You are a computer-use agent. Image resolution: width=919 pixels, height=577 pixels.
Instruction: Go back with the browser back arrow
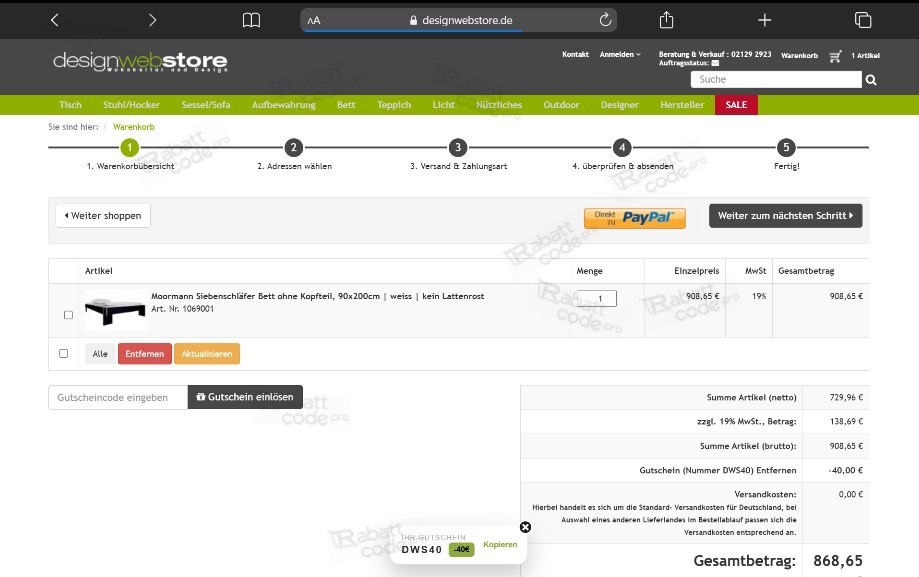click(55, 21)
